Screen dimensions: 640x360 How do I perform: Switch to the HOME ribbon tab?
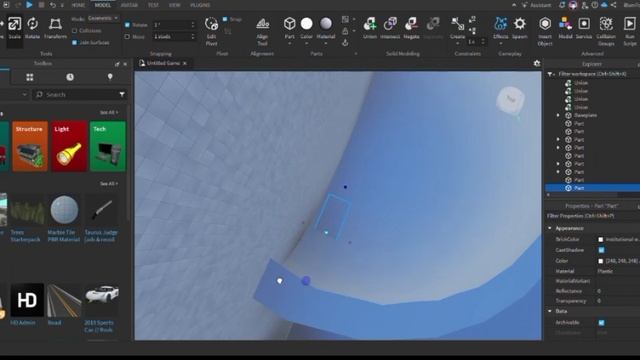tap(78, 5)
